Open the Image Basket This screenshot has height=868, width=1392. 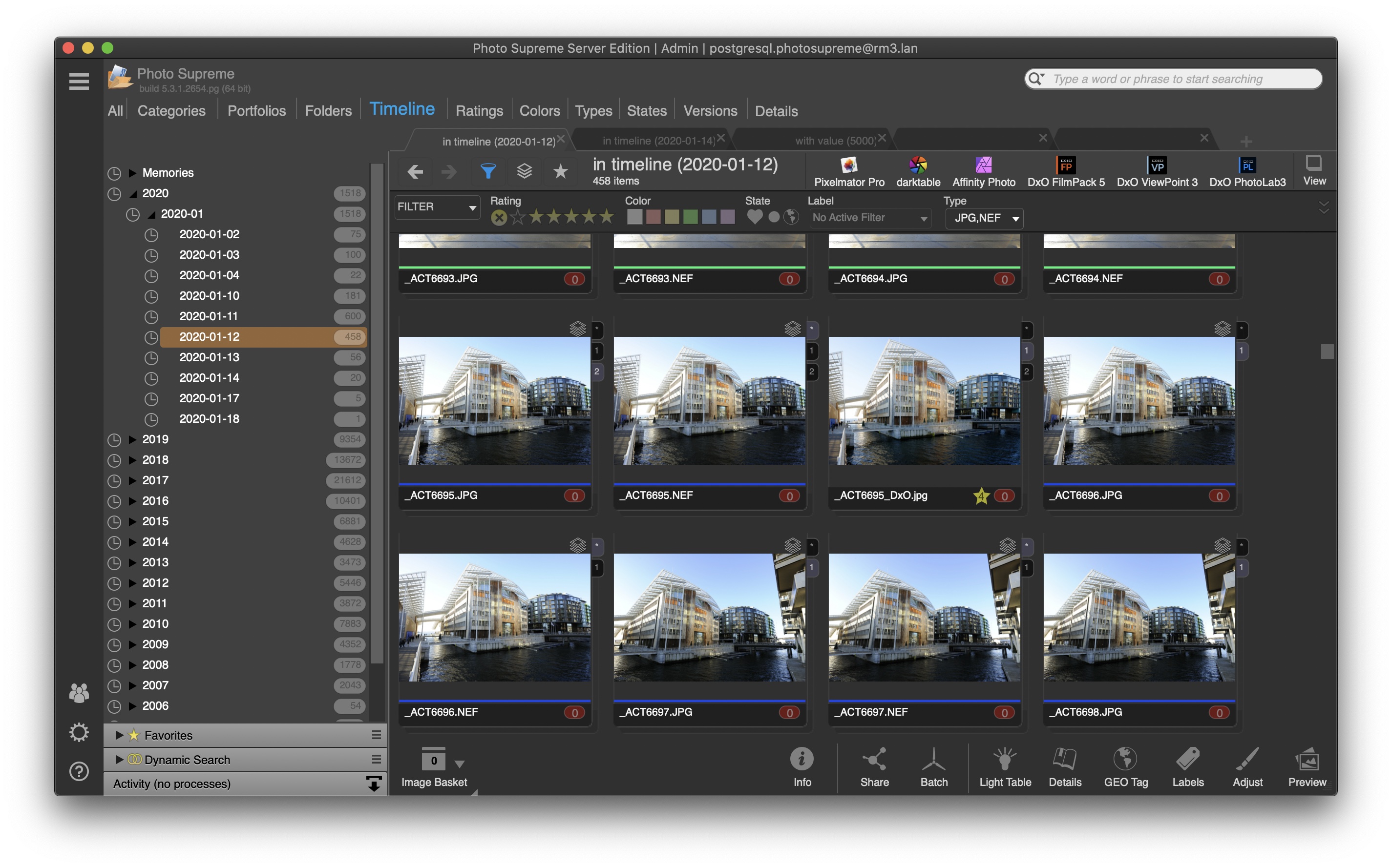tap(434, 767)
